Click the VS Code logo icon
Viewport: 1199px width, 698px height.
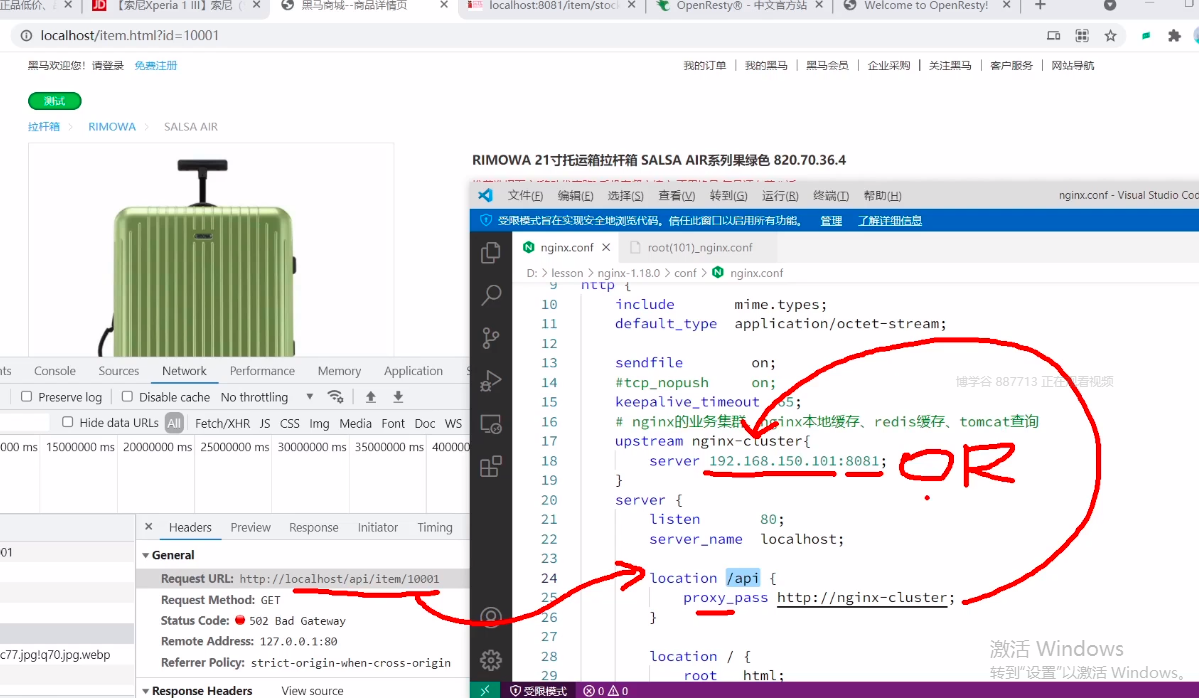pos(486,195)
